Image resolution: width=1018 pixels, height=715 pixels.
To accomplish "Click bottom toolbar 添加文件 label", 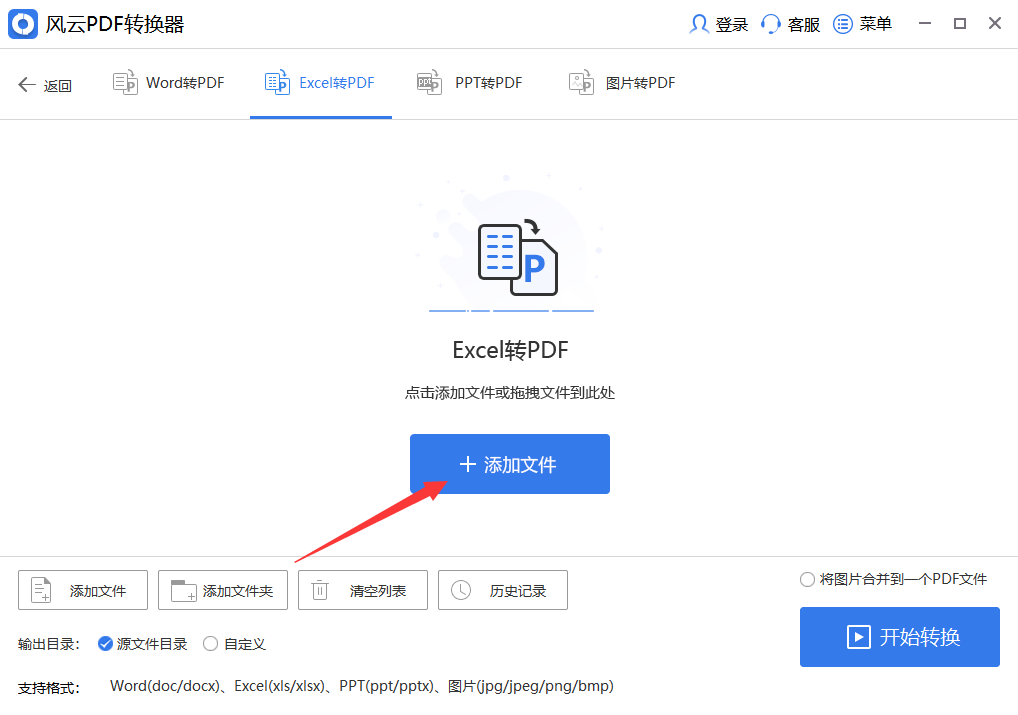I will [98, 591].
